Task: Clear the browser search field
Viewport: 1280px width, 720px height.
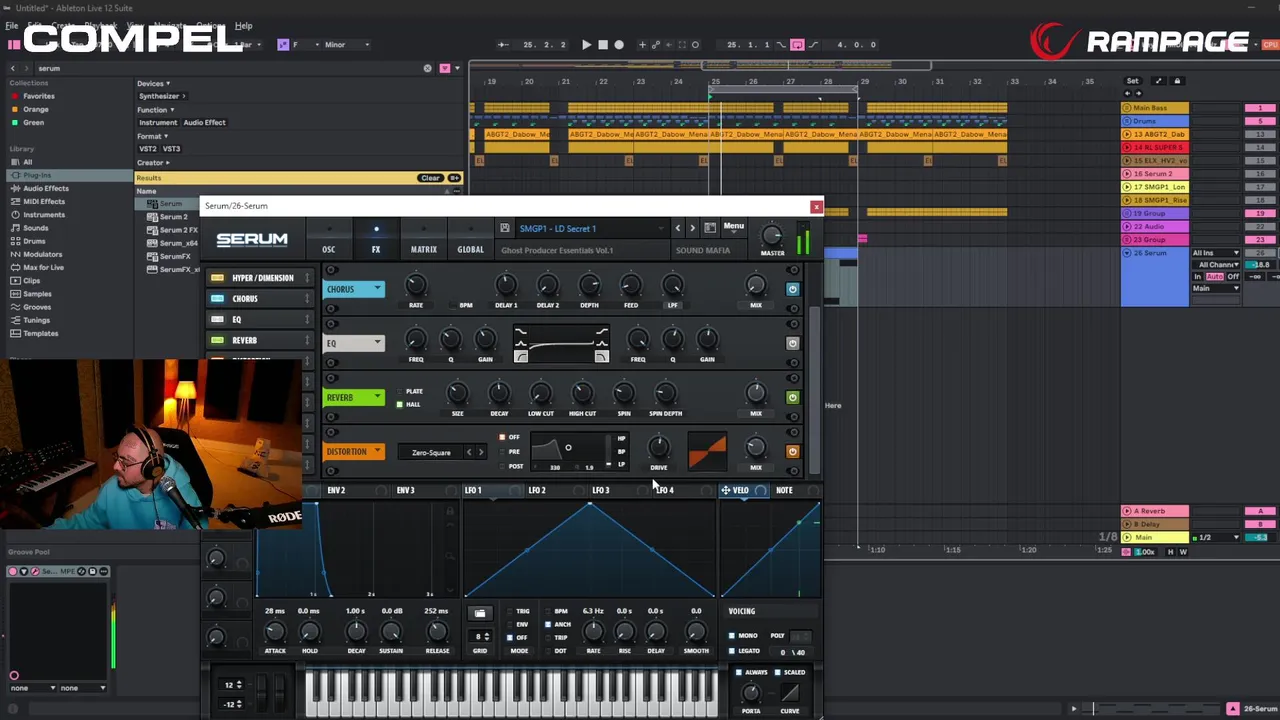Action: click(x=428, y=68)
